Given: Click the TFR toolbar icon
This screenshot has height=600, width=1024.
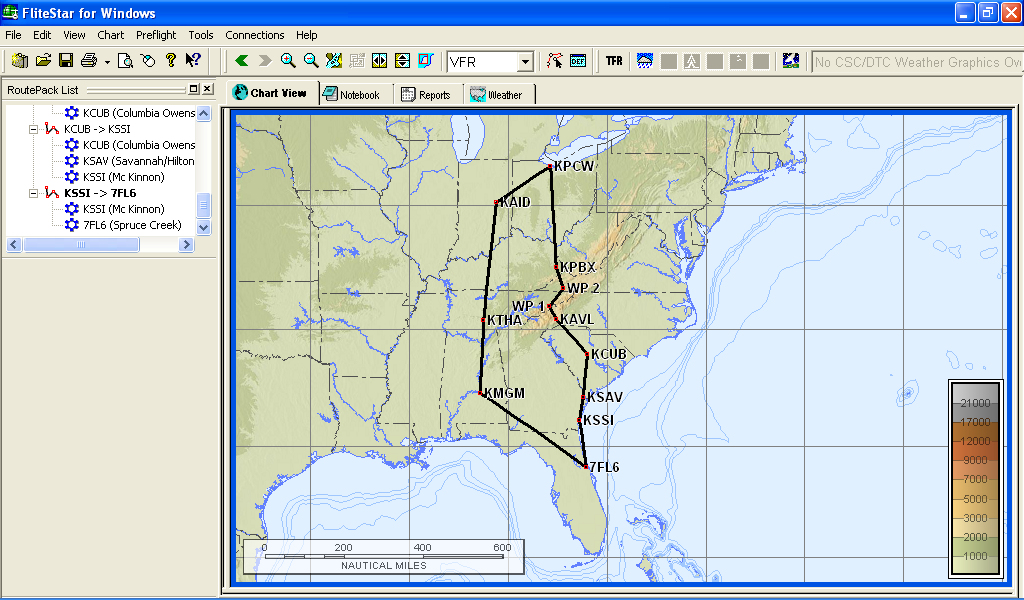Looking at the screenshot, I should [x=614, y=61].
